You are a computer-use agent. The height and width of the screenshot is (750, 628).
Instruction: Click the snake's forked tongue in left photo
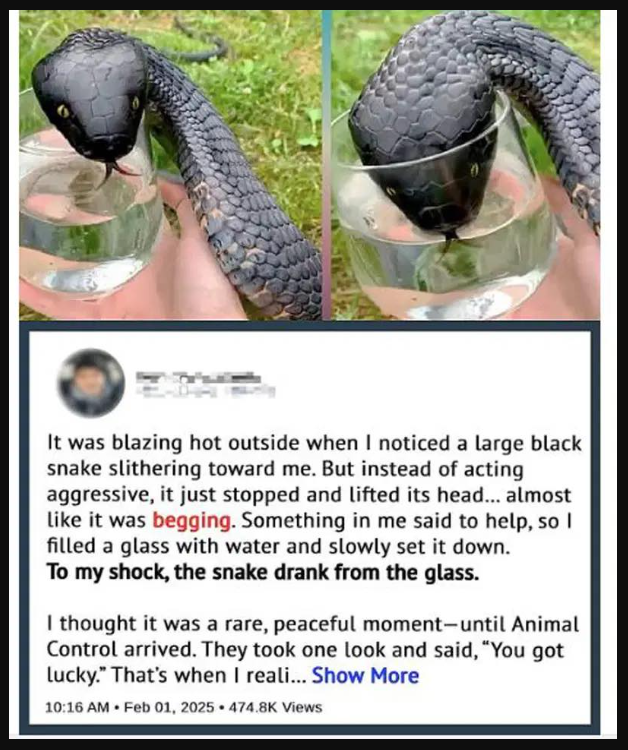click(114, 172)
